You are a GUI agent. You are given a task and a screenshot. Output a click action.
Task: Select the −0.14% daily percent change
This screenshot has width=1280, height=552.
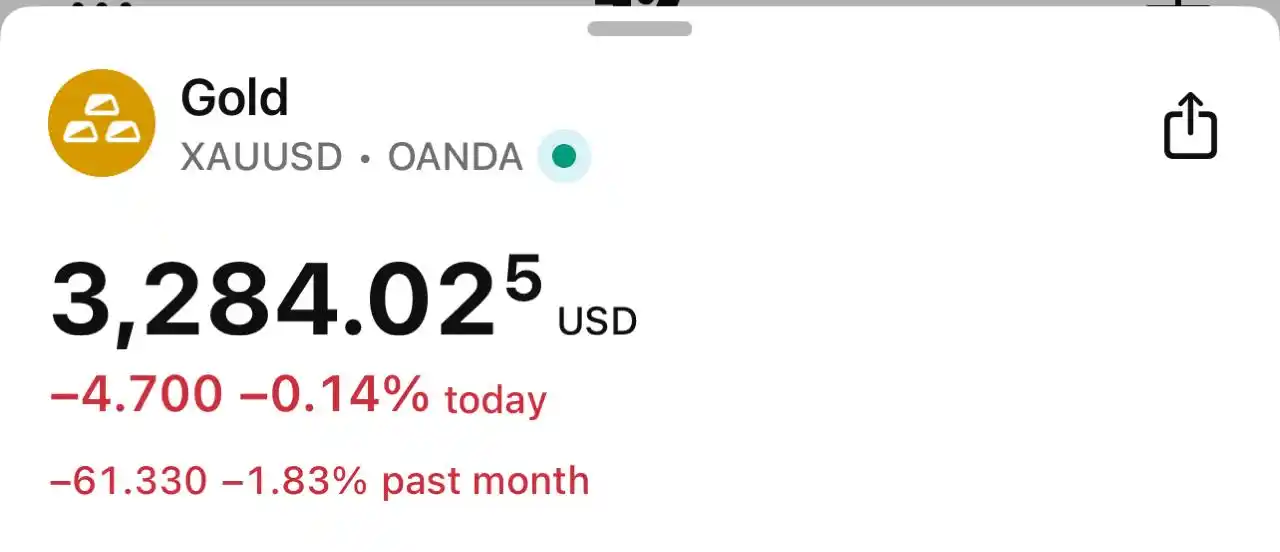[x=335, y=394]
